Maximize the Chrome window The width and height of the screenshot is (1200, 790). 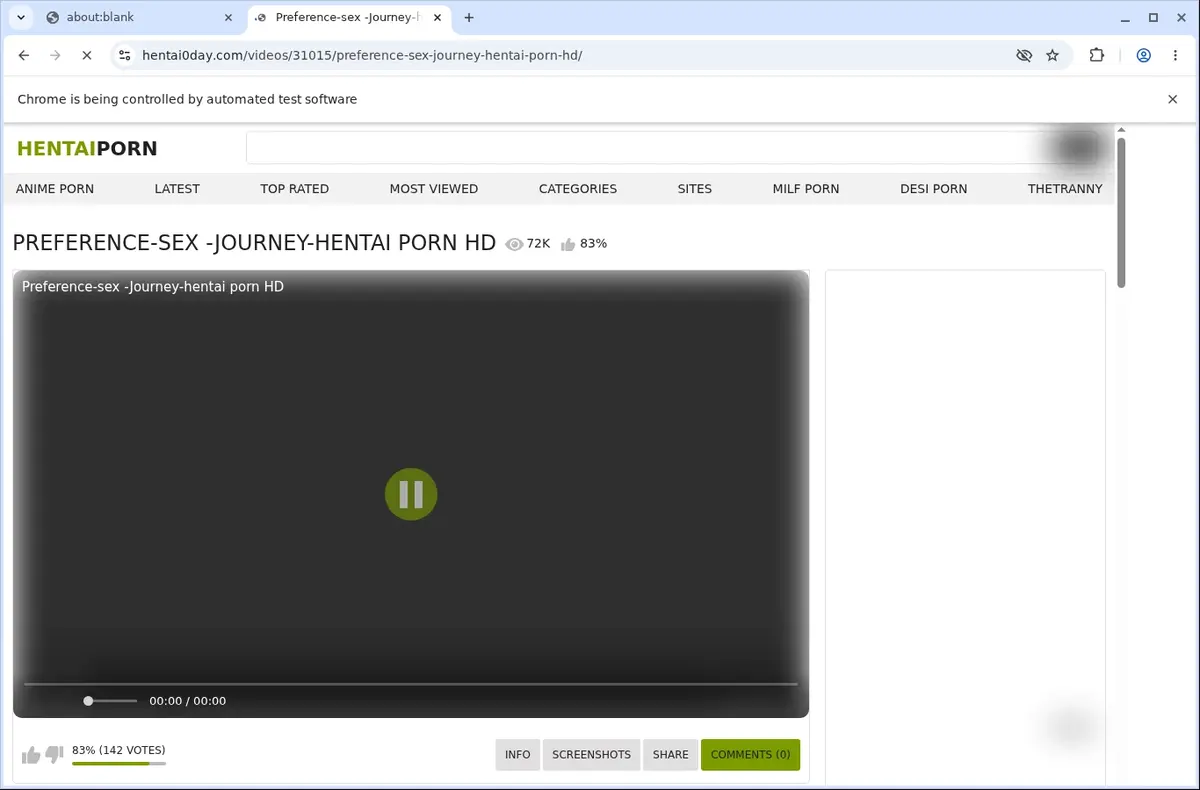tap(1153, 17)
